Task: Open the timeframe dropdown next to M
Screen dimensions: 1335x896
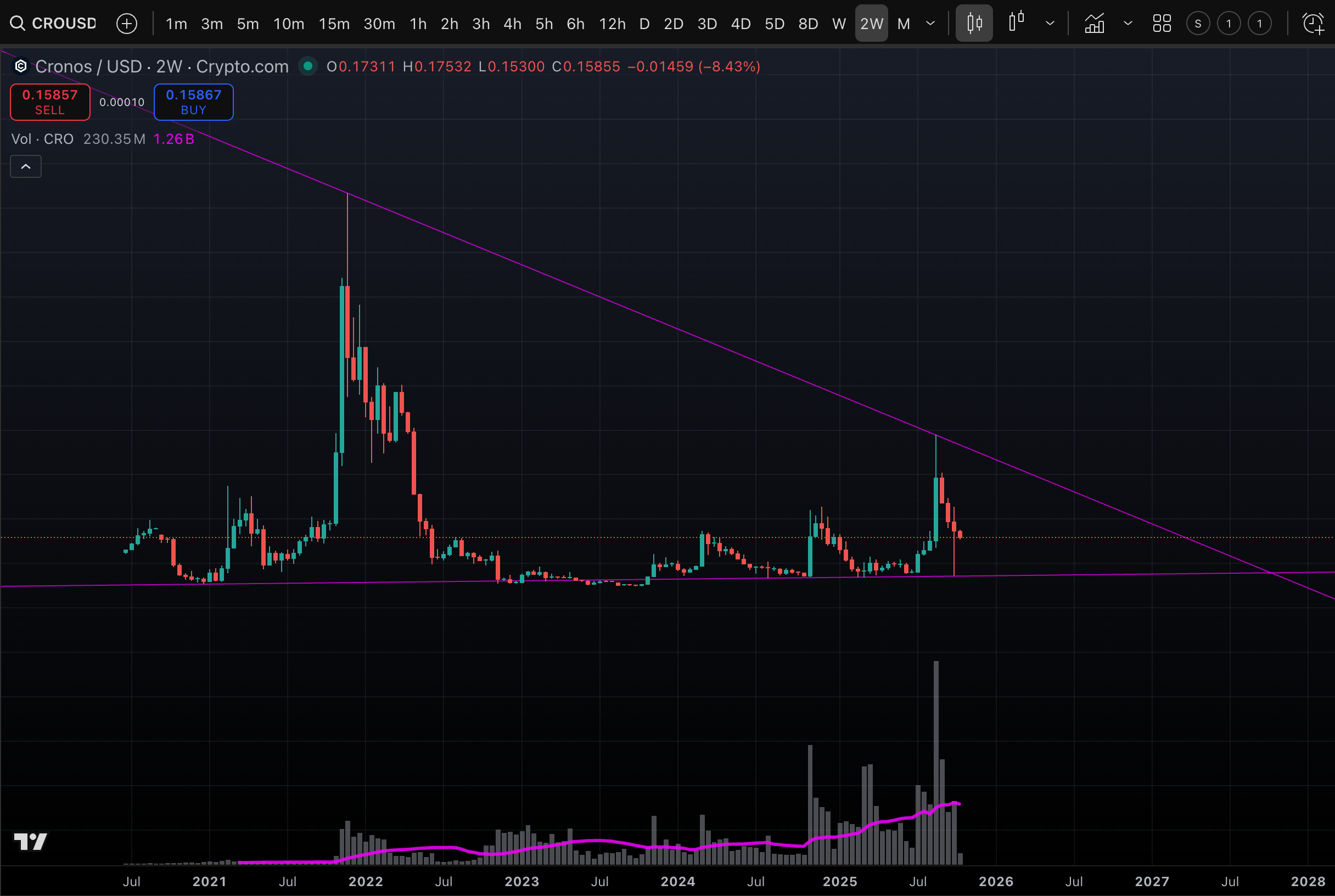Action: (930, 24)
